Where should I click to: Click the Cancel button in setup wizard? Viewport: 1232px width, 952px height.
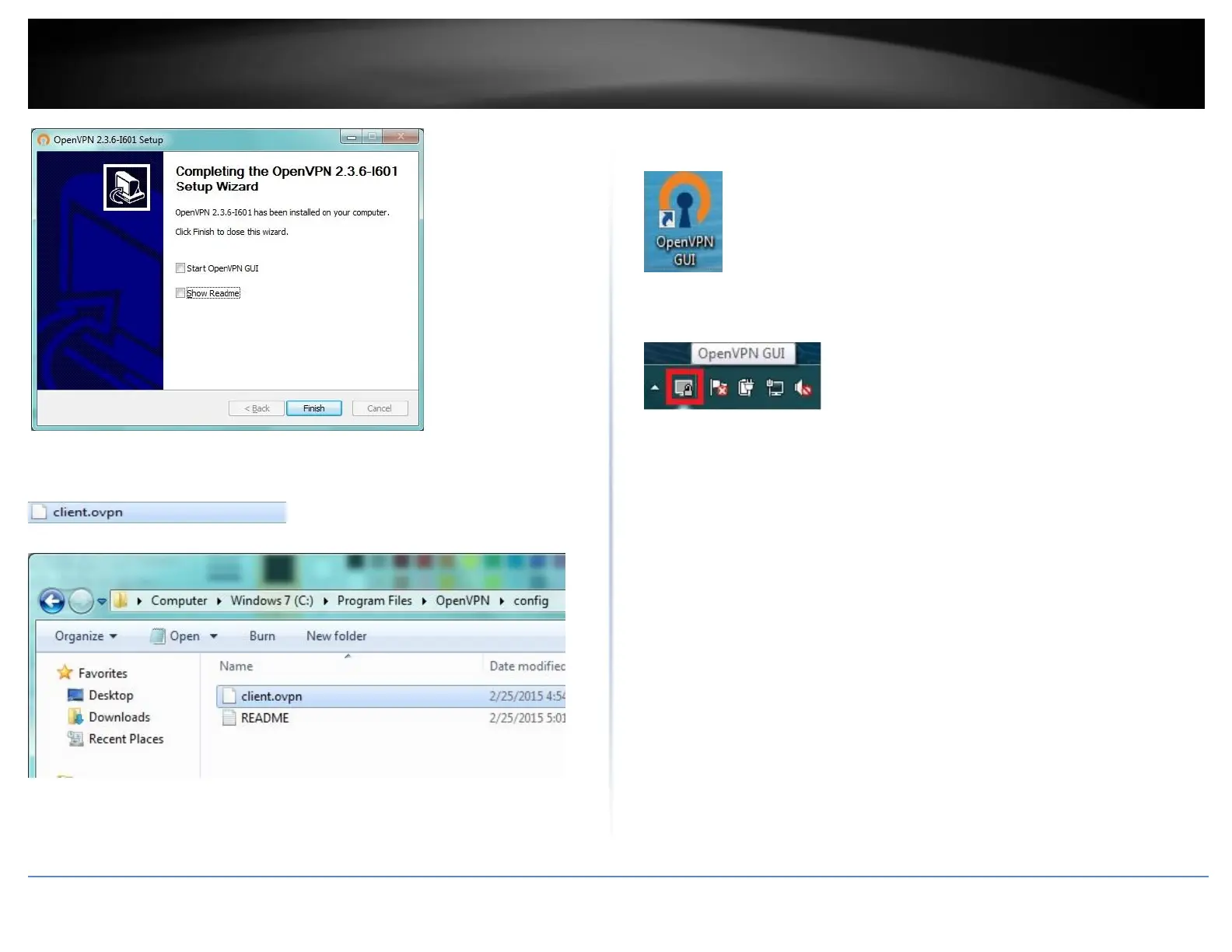(x=380, y=408)
